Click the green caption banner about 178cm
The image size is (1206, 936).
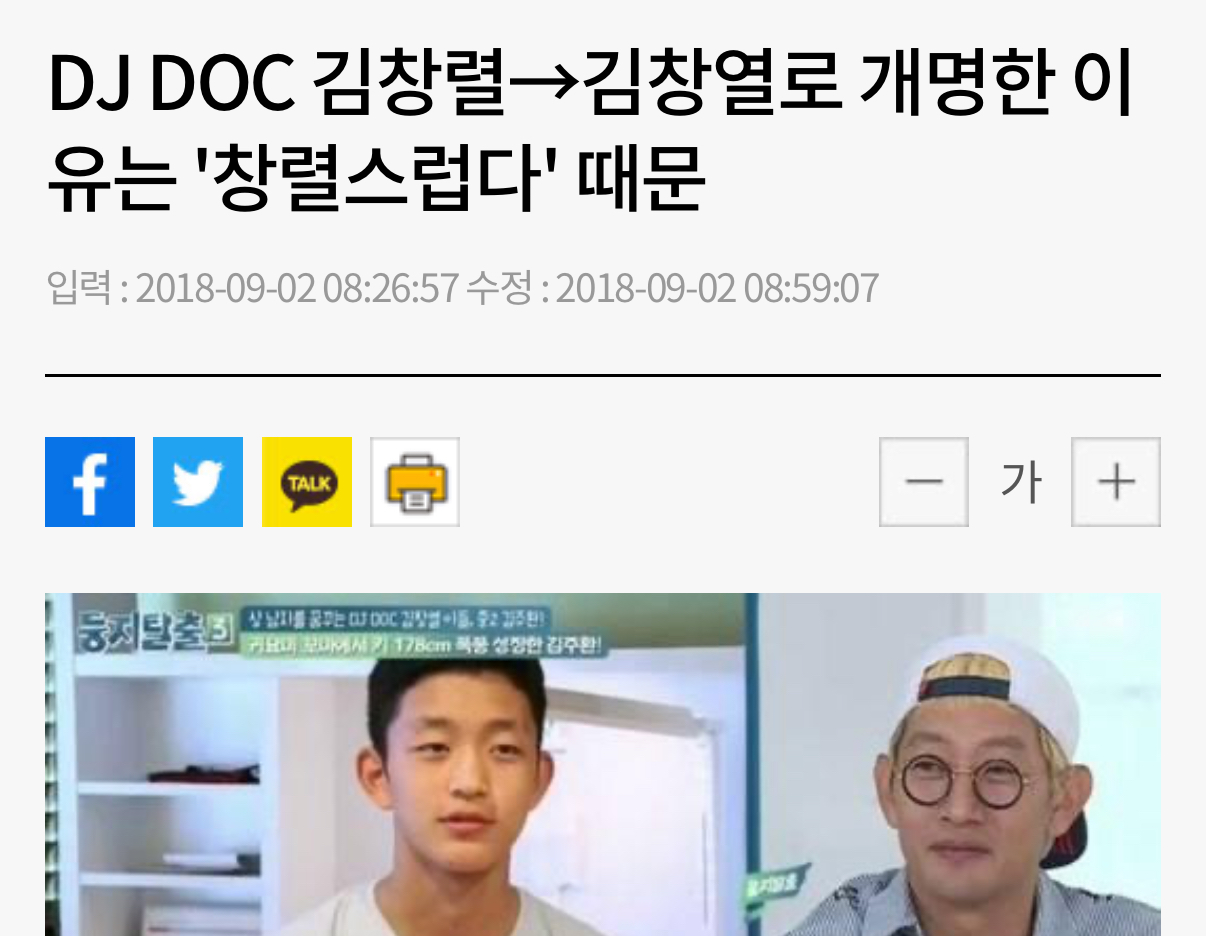tap(419, 646)
